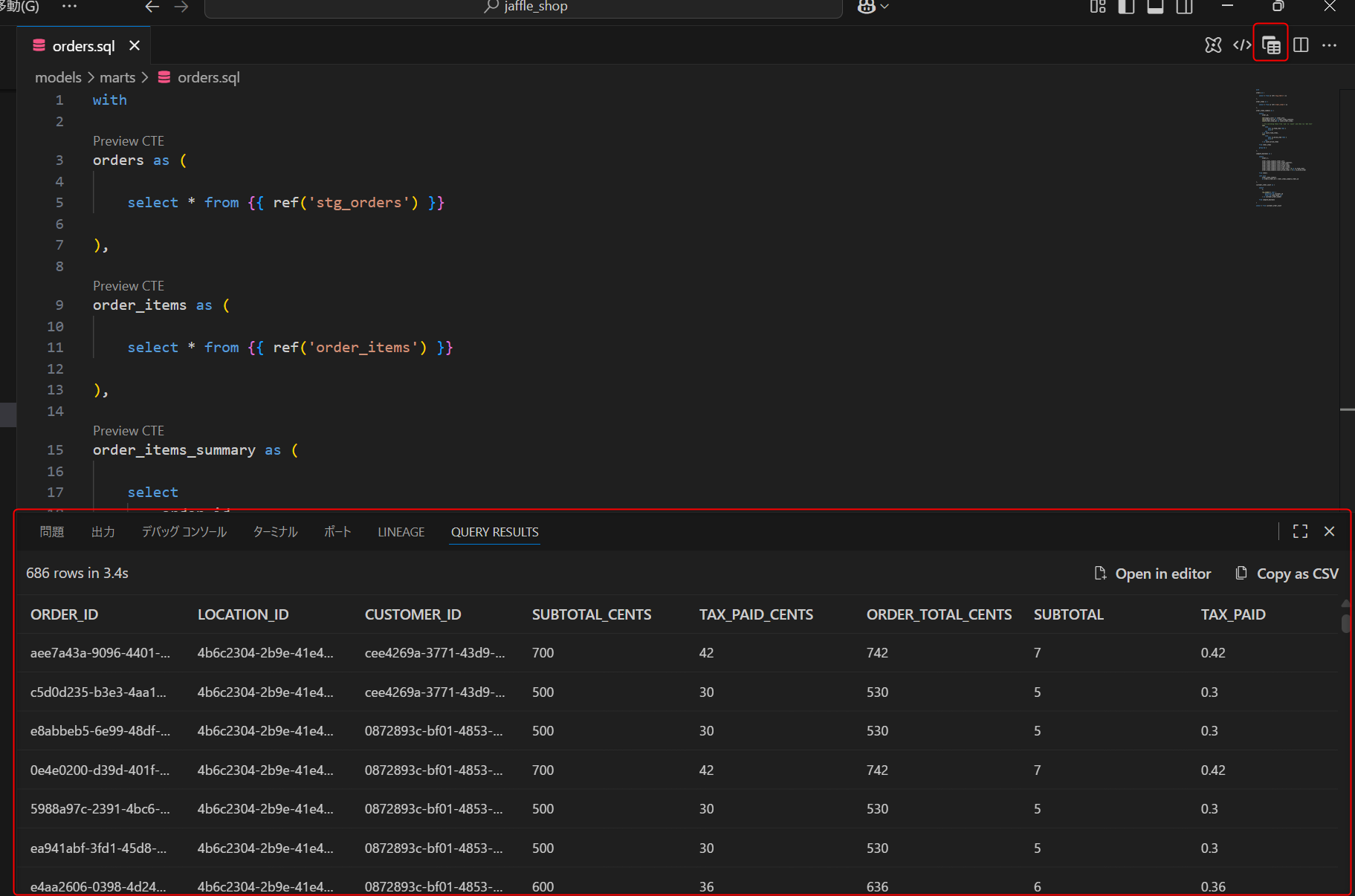This screenshot has height=896, width=1355.
Task: Toggle bottom panel visibility
Action: [1155, 7]
